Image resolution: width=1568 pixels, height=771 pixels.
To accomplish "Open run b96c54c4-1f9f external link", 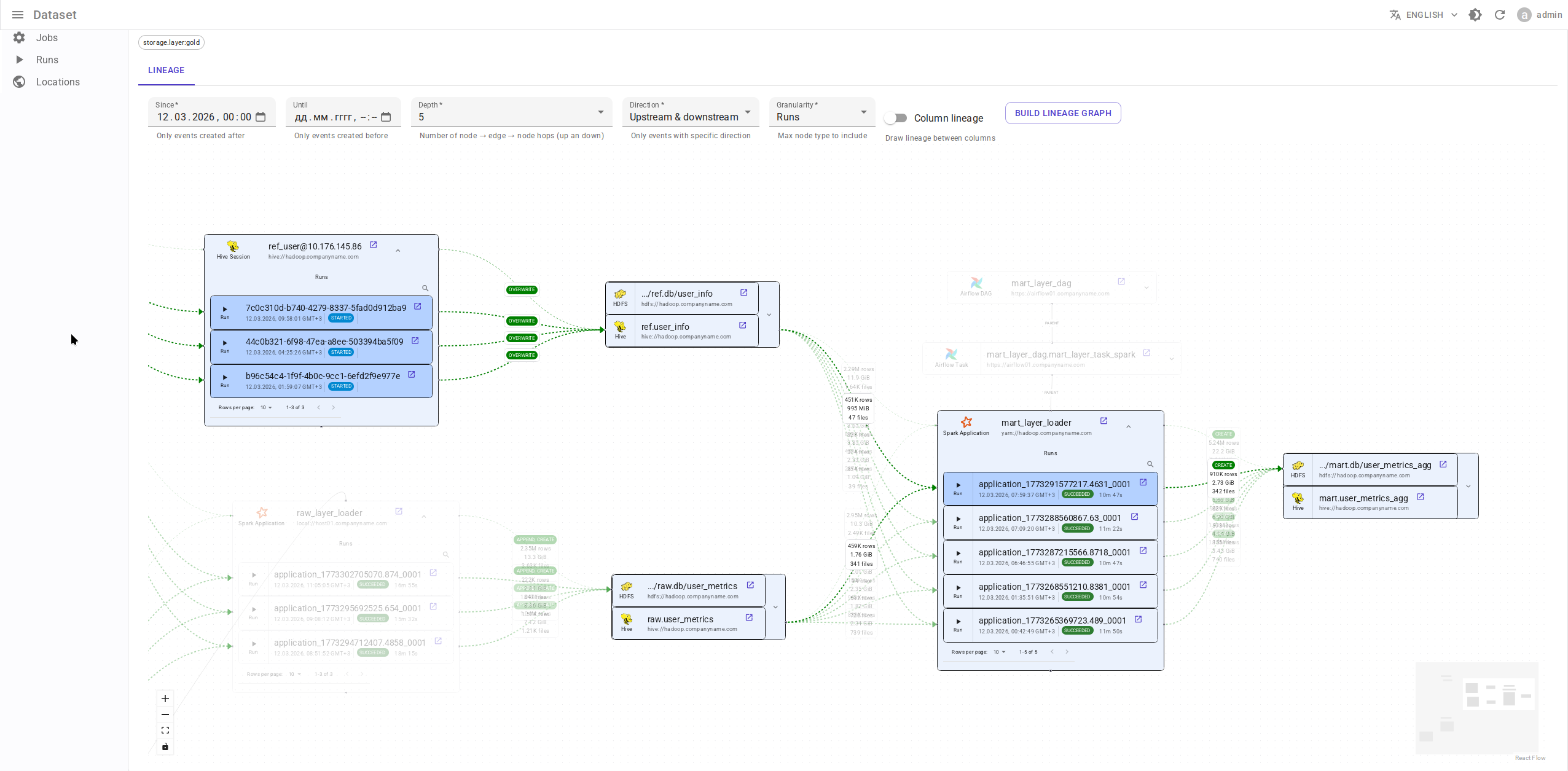I will pyautogui.click(x=412, y=375).
